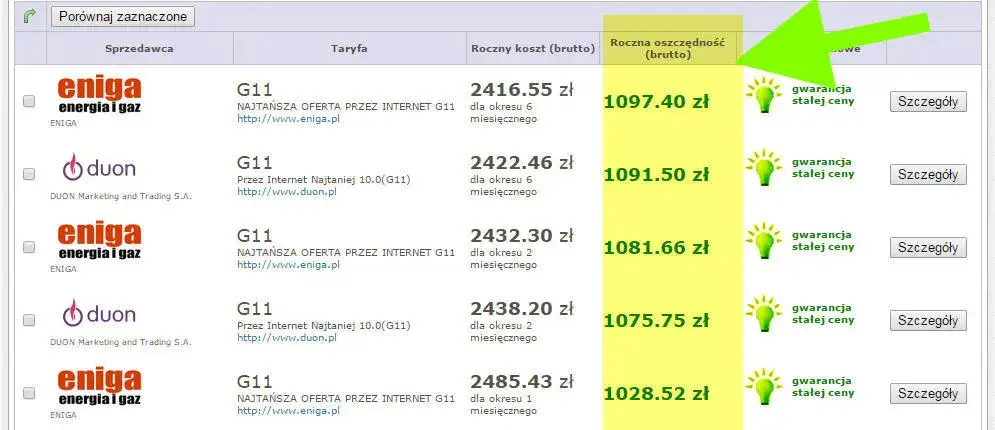The image size is (995, 430).
Task: Click the lightbulb icon in the first row
Action: 765,96
